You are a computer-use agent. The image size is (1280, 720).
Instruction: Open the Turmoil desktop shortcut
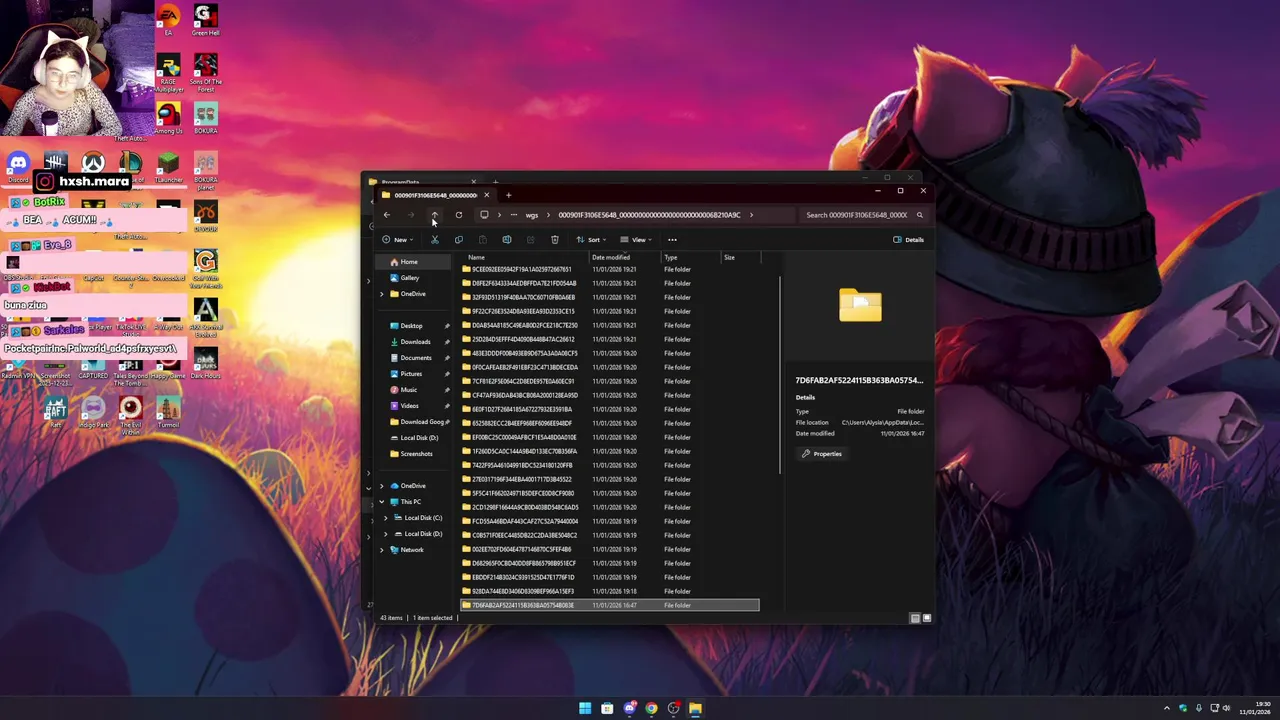tap(168, 411)
